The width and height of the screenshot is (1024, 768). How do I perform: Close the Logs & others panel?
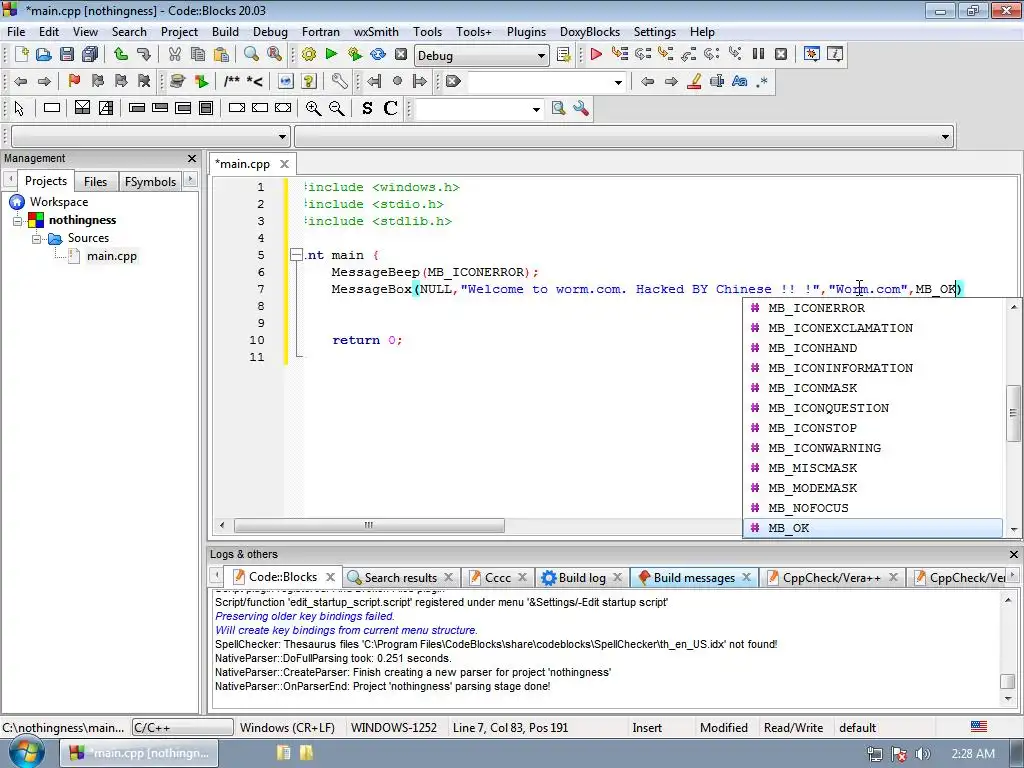(1014, 554)
